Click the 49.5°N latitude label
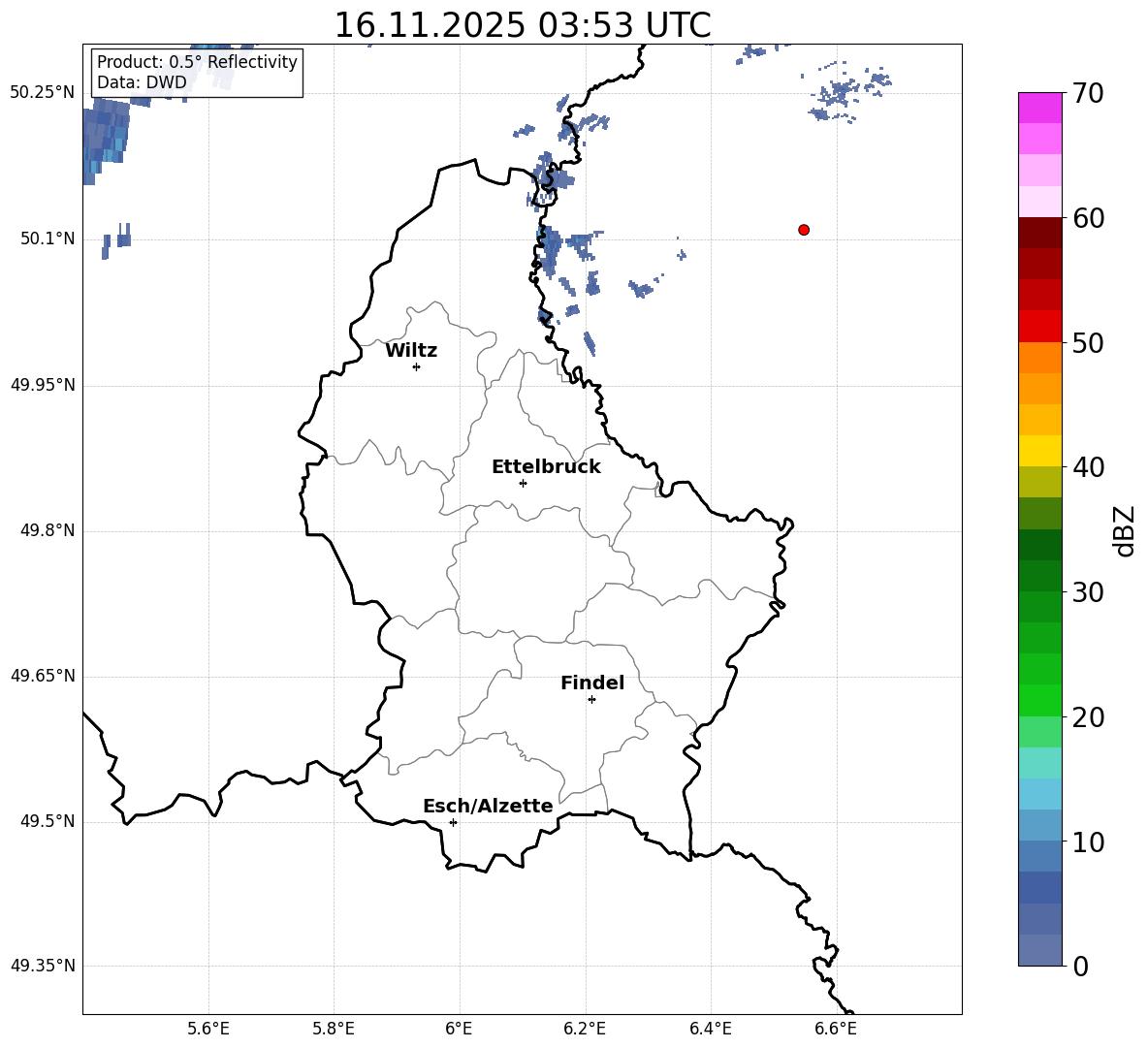 click(x=48, y=821)
